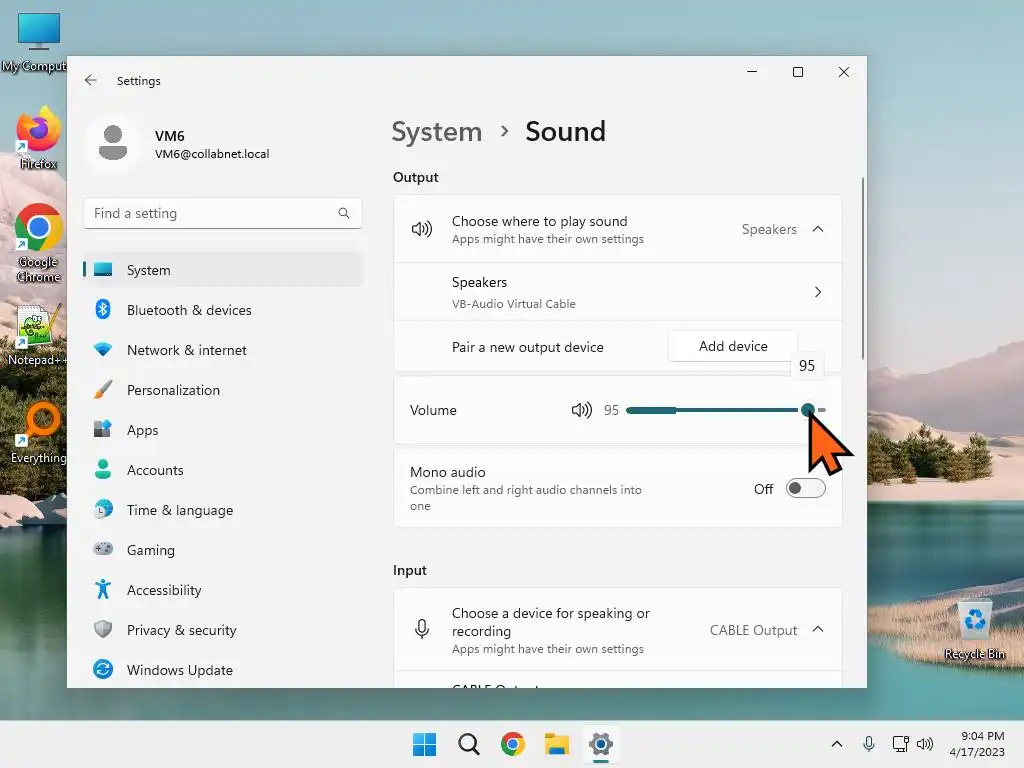Viewport: 1024px width, 768px height.
Task: Open Personalization settings
Action: pos(223,390)
